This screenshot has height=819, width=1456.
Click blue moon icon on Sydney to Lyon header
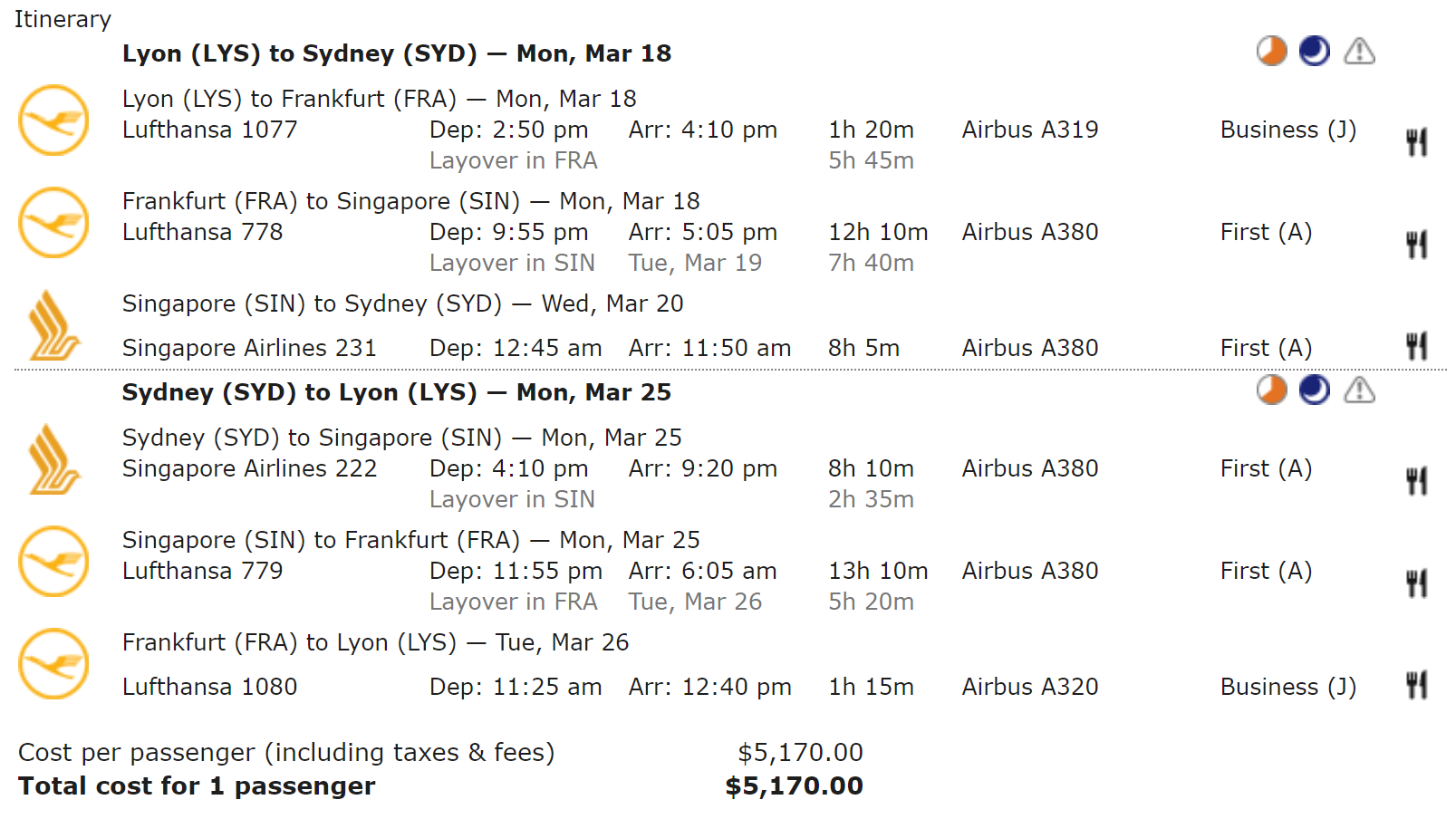1315,390
